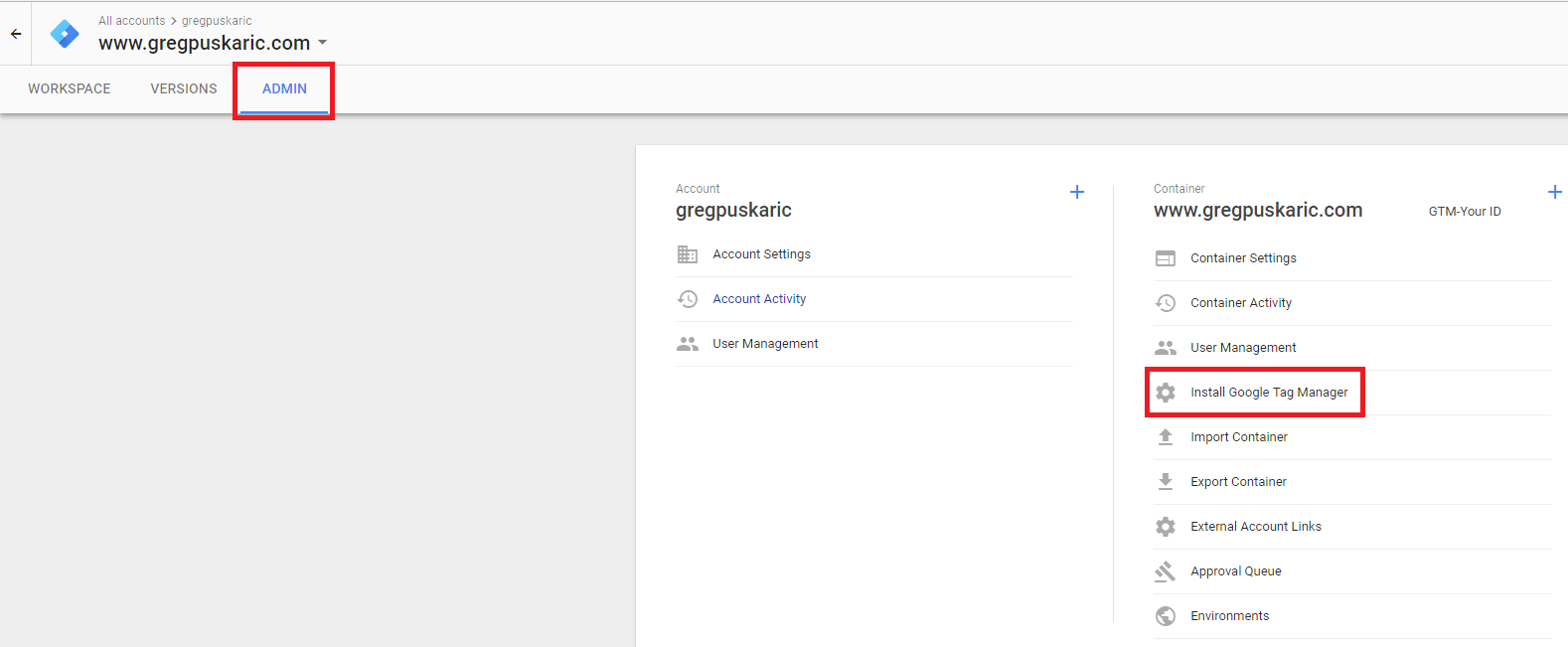Click the back arrow icon
Image resolution: width=1568 pixels, height=647 pixels.
16,34
